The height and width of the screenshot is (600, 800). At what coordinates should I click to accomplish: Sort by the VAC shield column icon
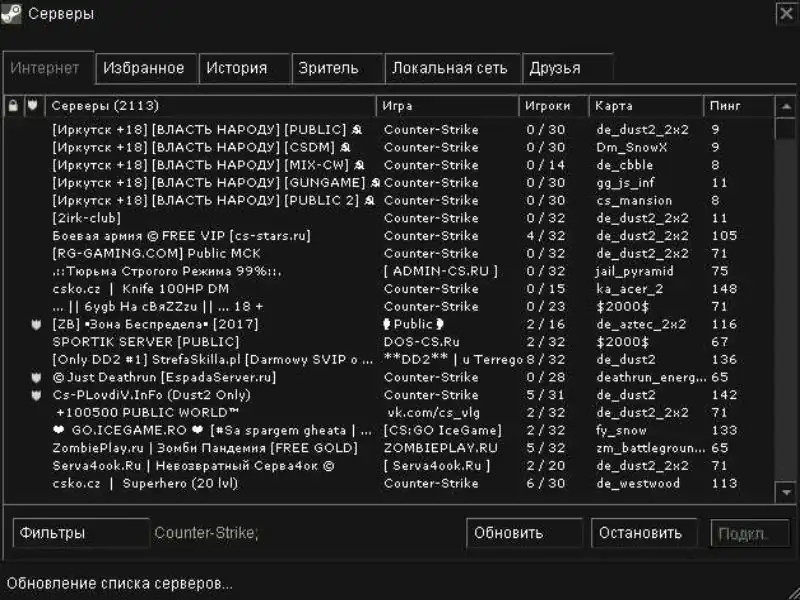pyautogui.click(x=33, y=106)
